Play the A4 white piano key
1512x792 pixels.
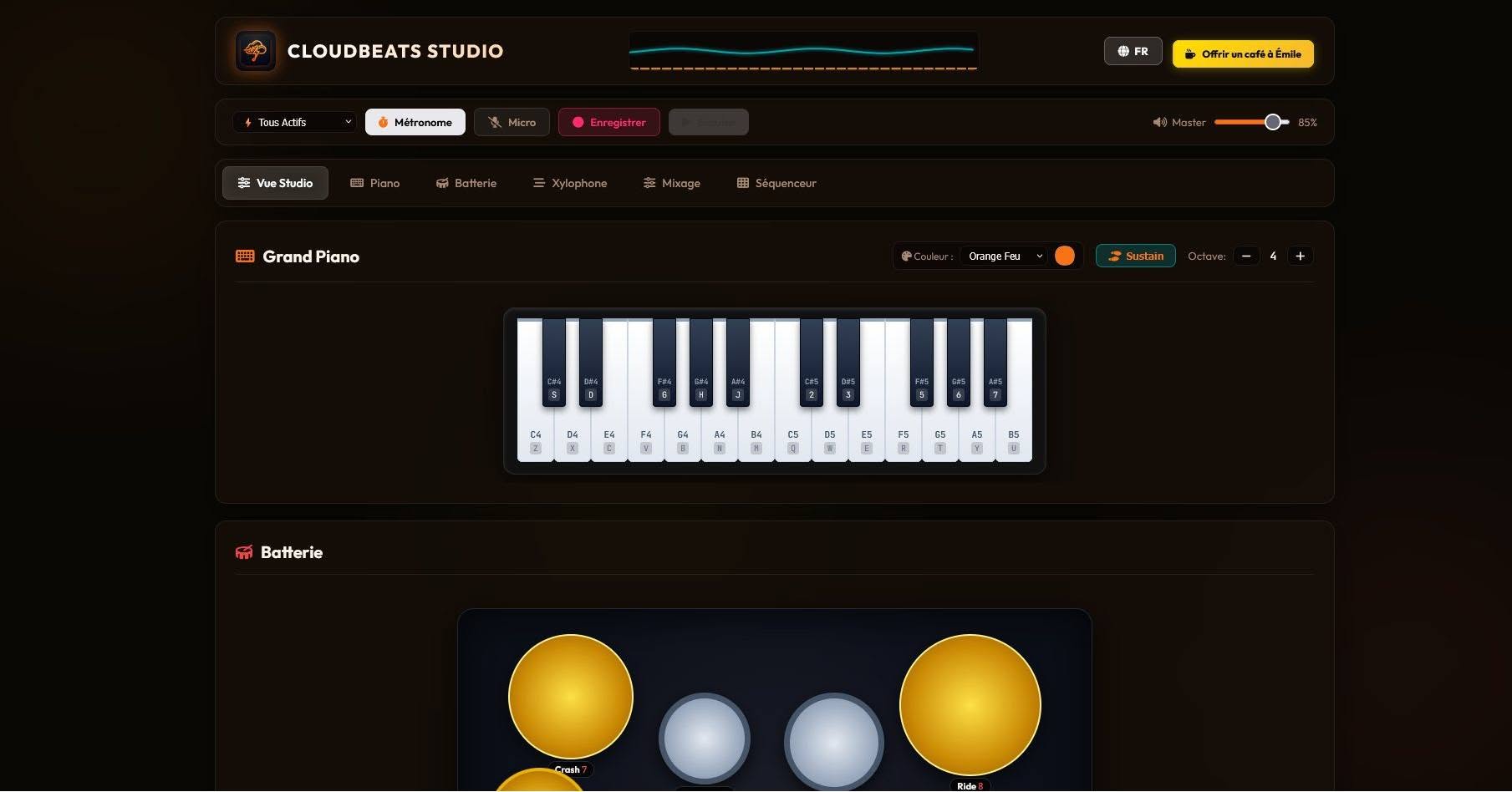click(720, 434)
